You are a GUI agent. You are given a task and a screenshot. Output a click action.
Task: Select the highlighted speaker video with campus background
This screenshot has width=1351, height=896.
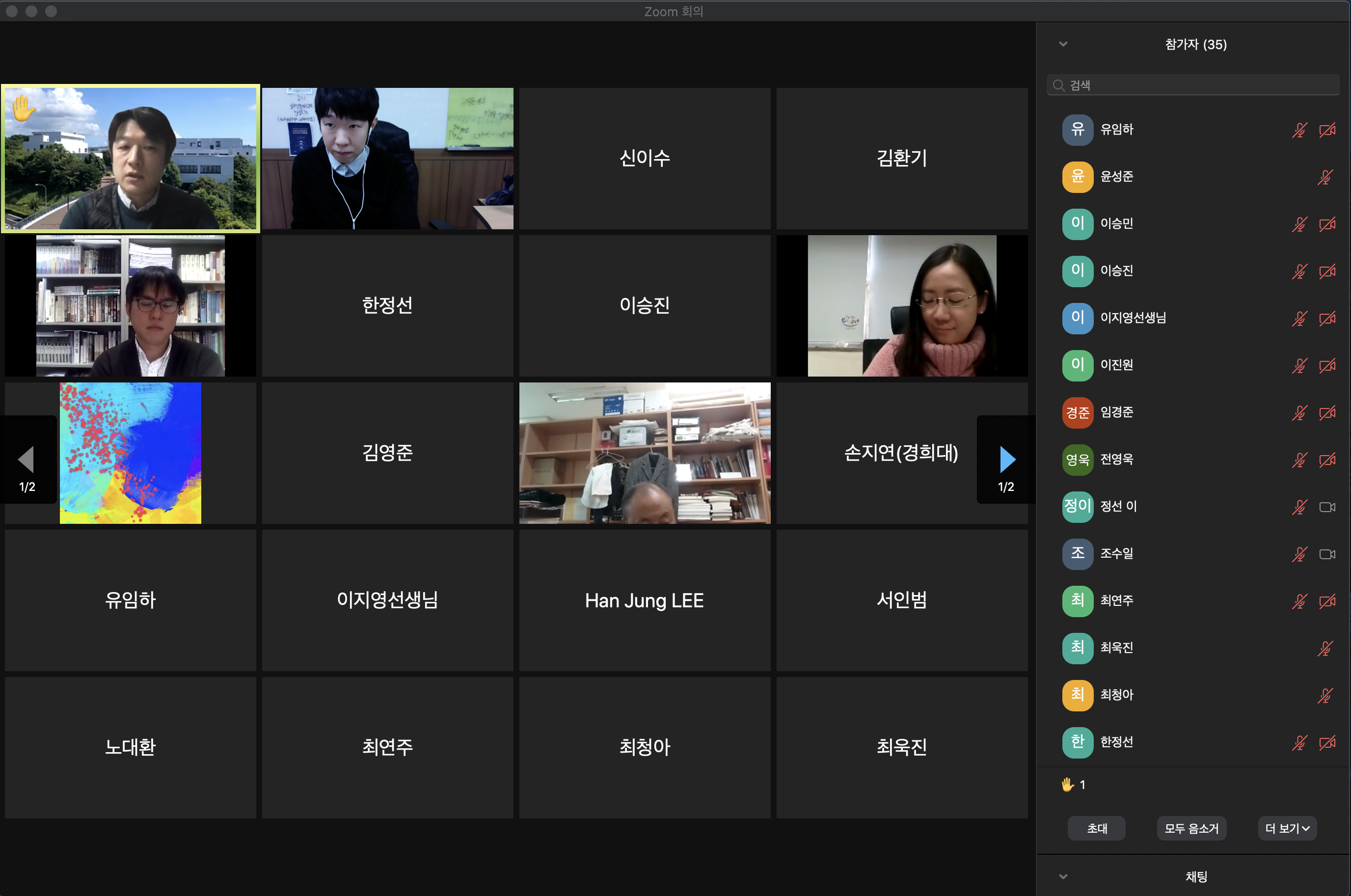click(130, 158)
